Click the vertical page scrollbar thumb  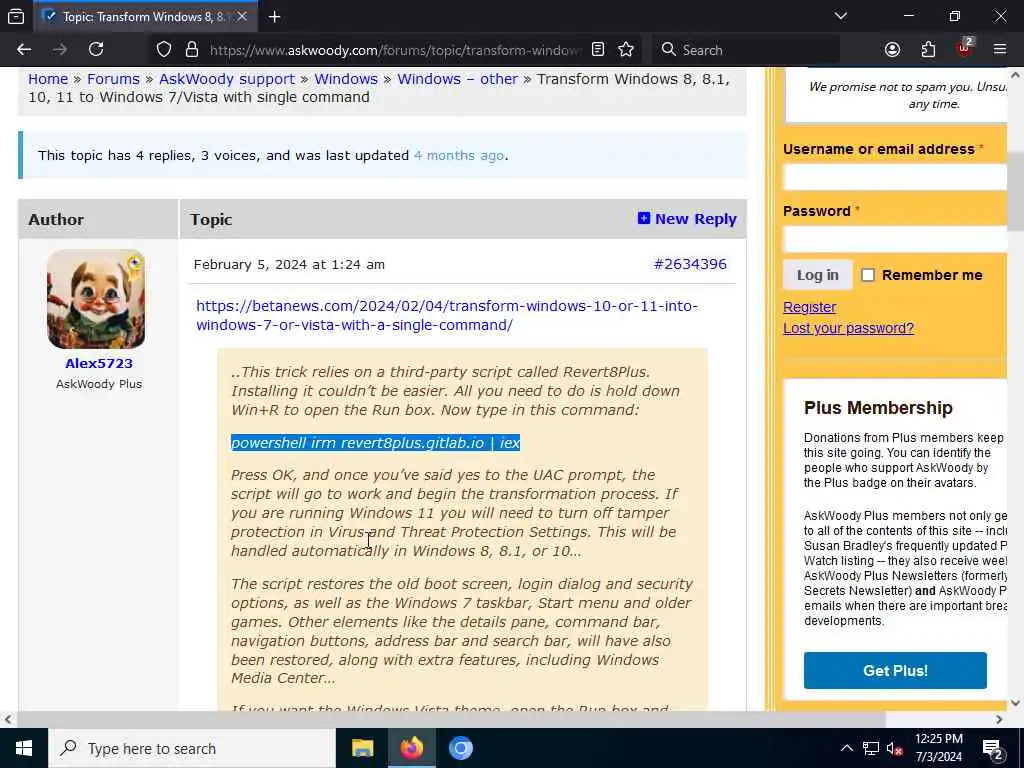(1016, 191)
